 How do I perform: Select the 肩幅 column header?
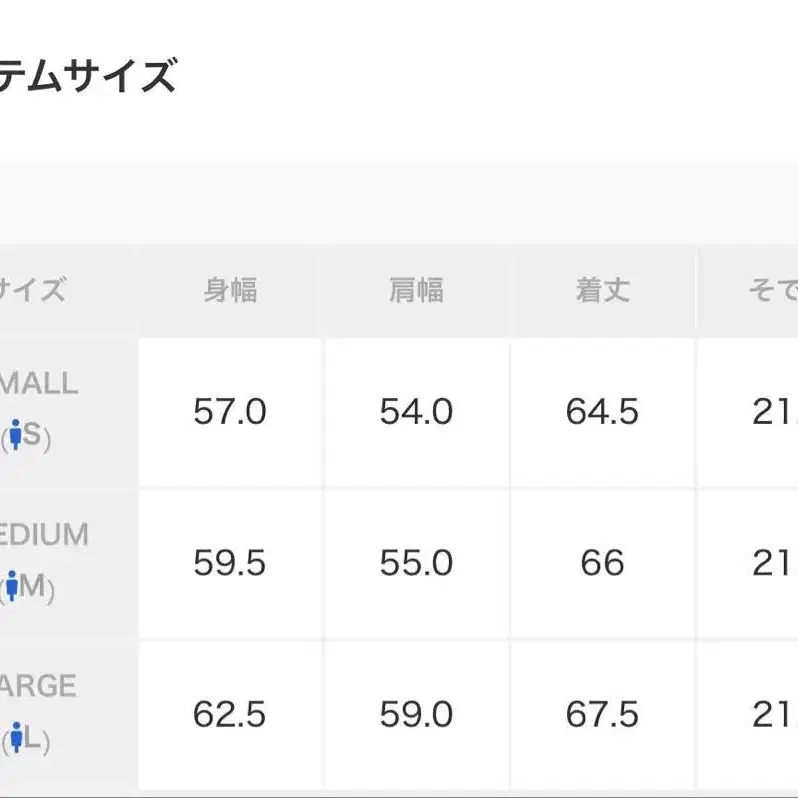416,290
